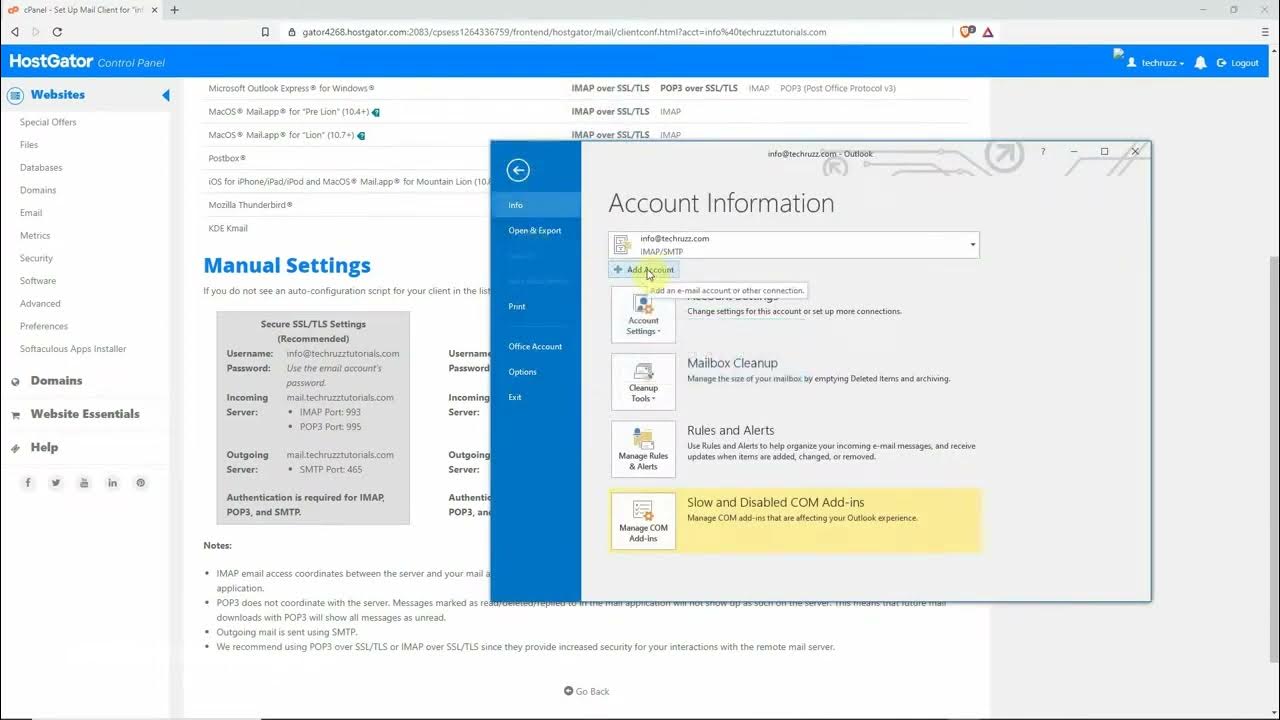This screenshot has height=720, width=1280.
Task: Click the LinkedIn icon in the sidebar
Action: 112,483
